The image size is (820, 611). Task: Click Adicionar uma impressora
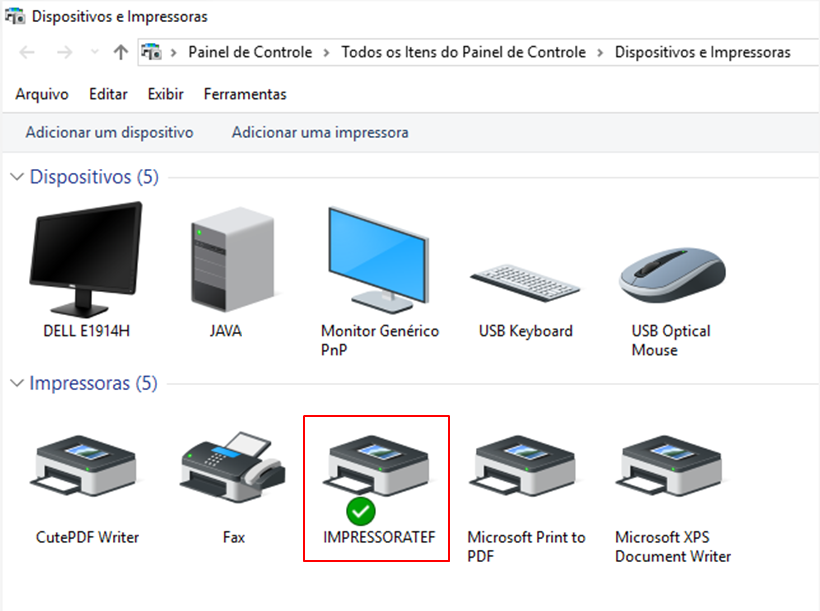tap(320, 132)
